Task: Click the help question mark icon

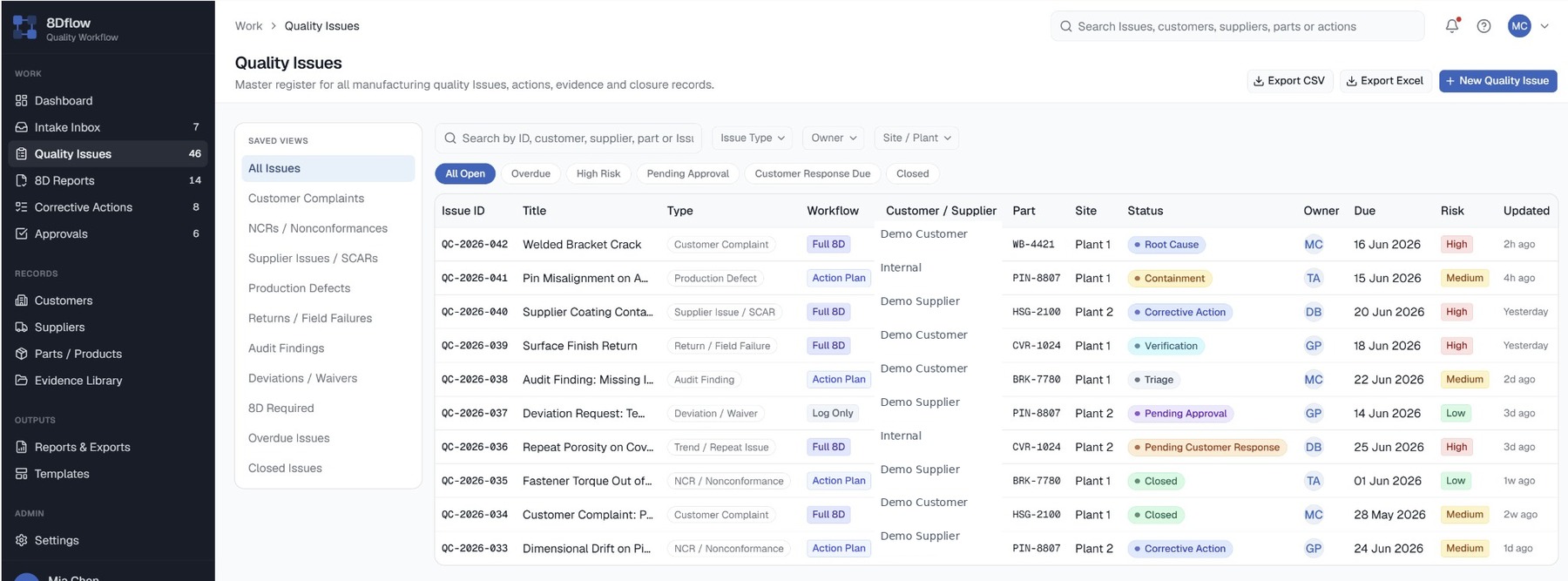Action: (1484, 26)
